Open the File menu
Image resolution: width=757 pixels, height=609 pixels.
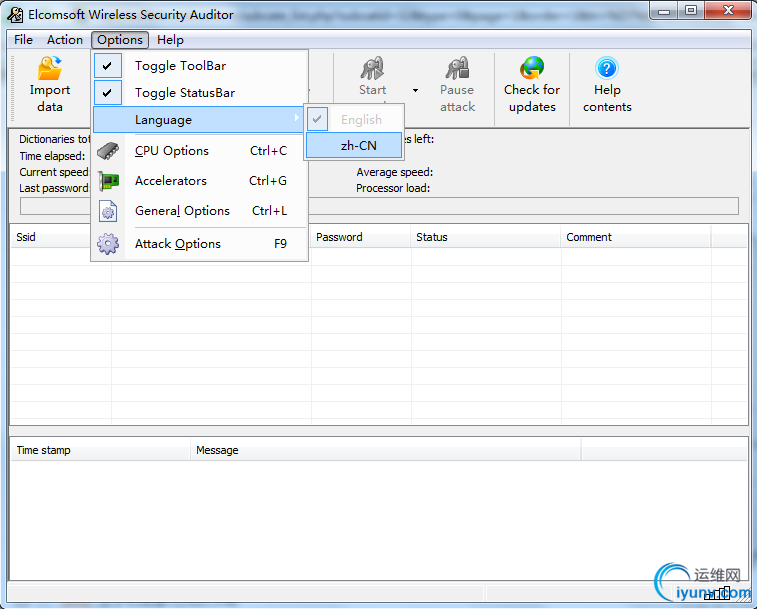pyautogui.click(x=23, y=40)
